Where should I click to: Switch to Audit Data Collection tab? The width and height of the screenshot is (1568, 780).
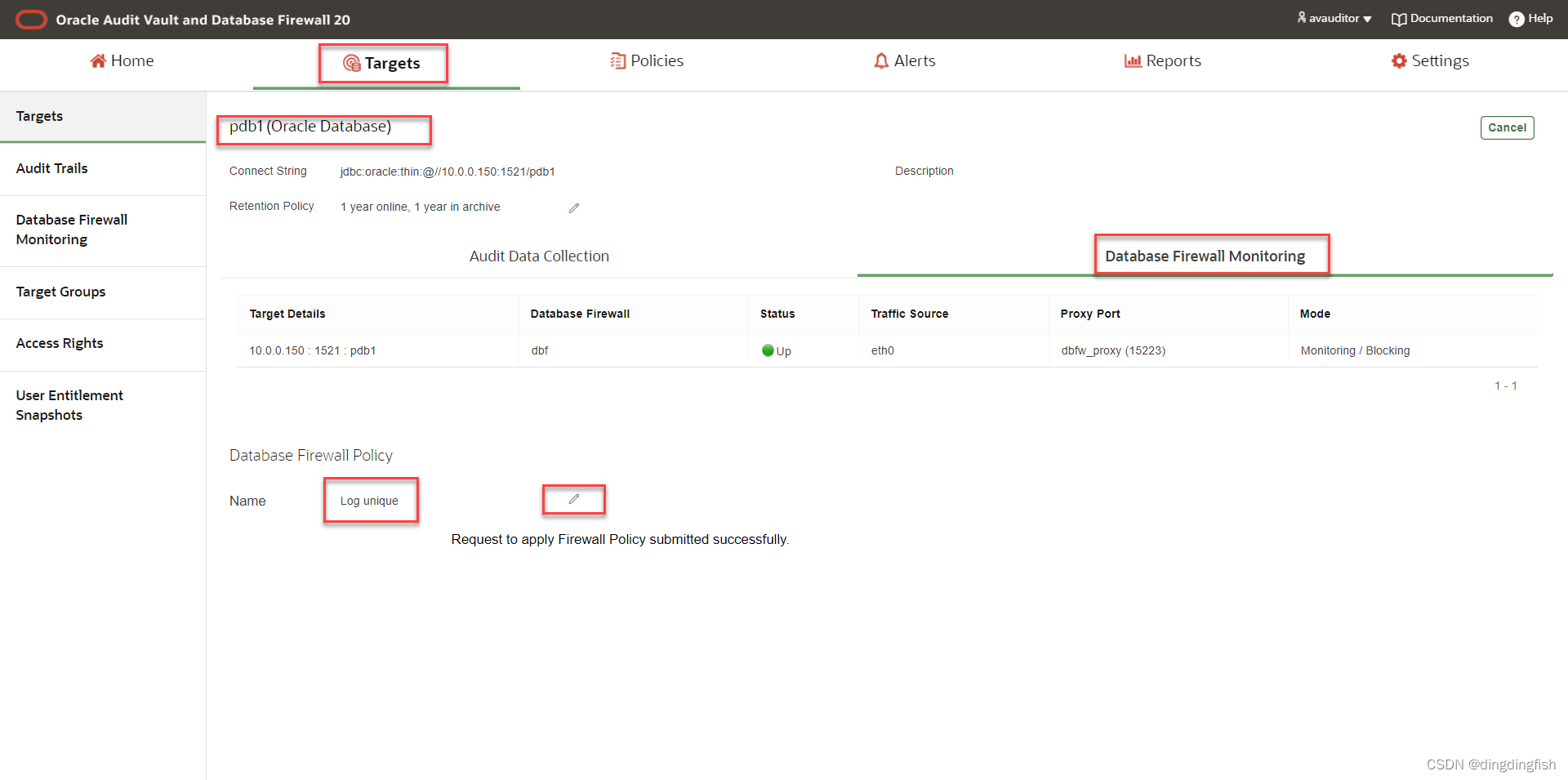539,256
